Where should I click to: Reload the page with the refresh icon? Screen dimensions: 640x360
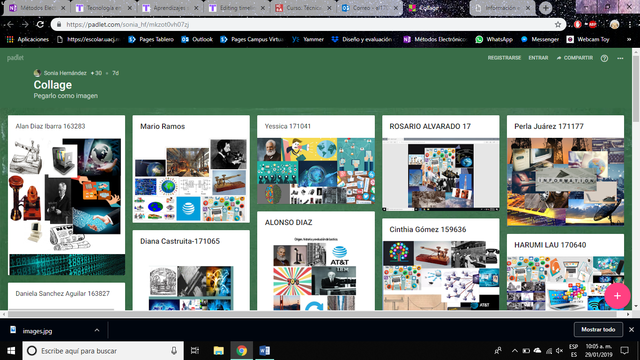[x=40, y=24]
